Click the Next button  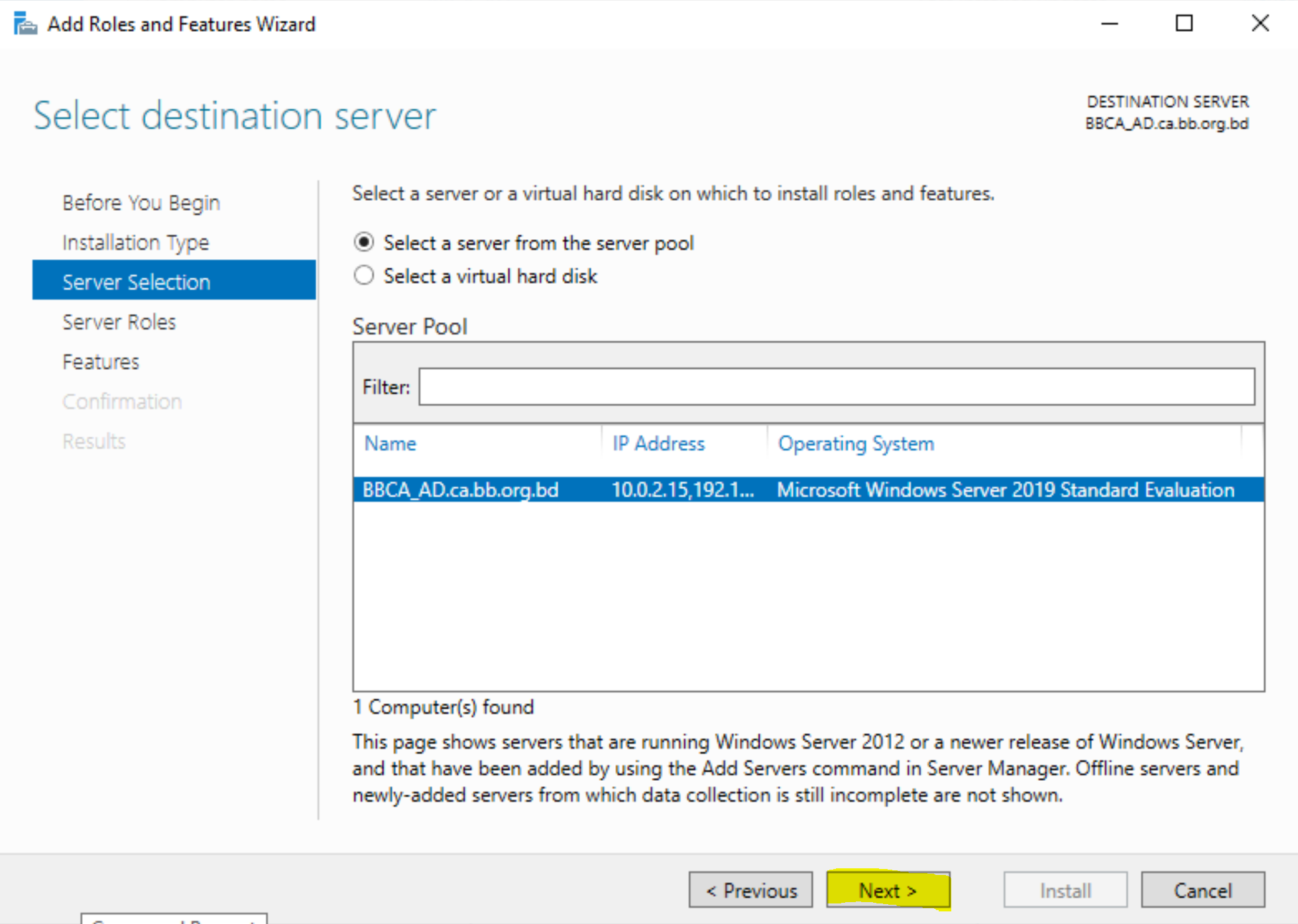point(888,890)
